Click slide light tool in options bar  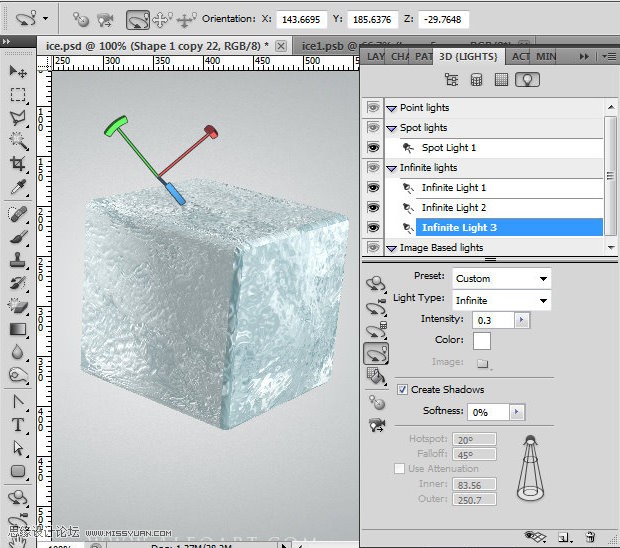(186, 20)
